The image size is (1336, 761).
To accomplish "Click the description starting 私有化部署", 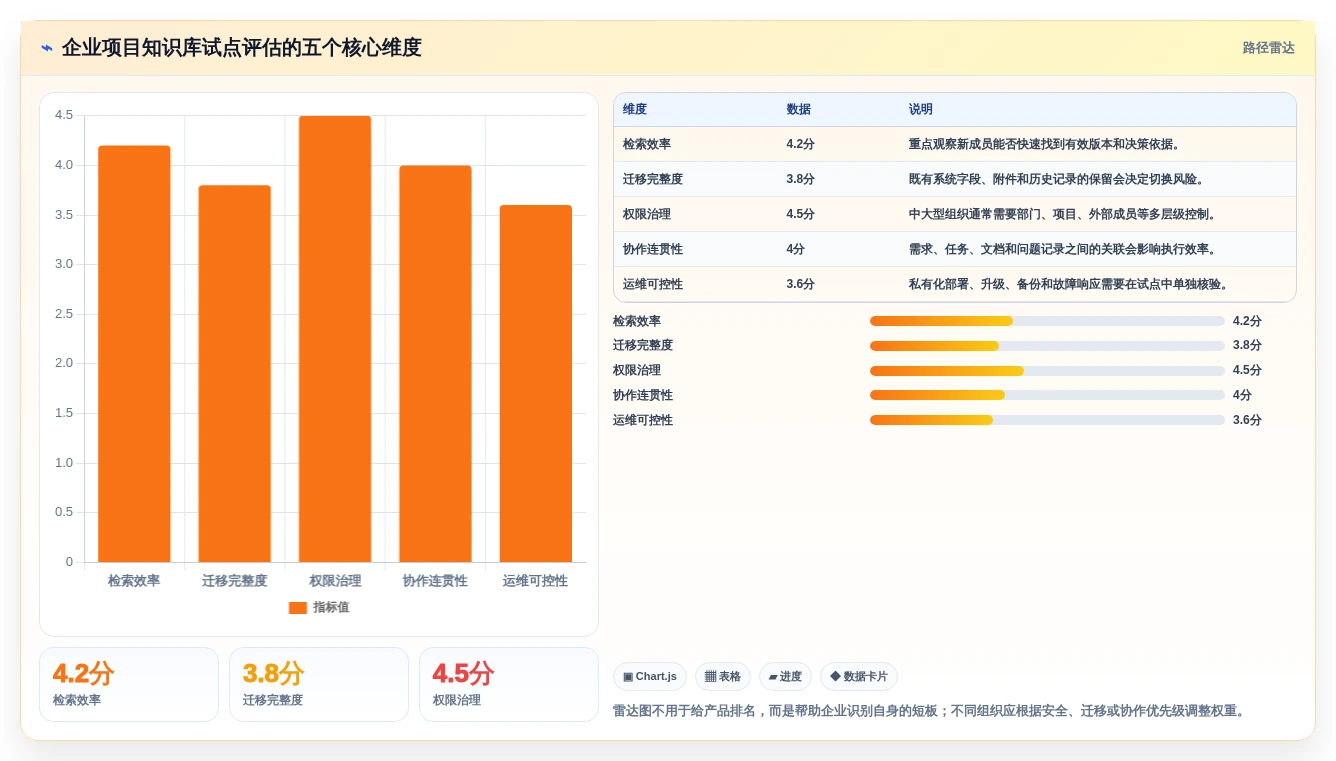I will tap(1069, 284).
